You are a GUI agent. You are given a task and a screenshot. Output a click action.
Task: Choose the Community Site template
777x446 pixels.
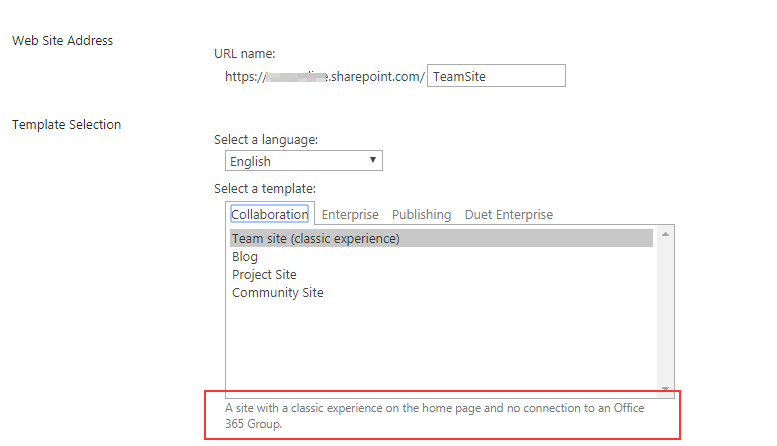(278, 292)
